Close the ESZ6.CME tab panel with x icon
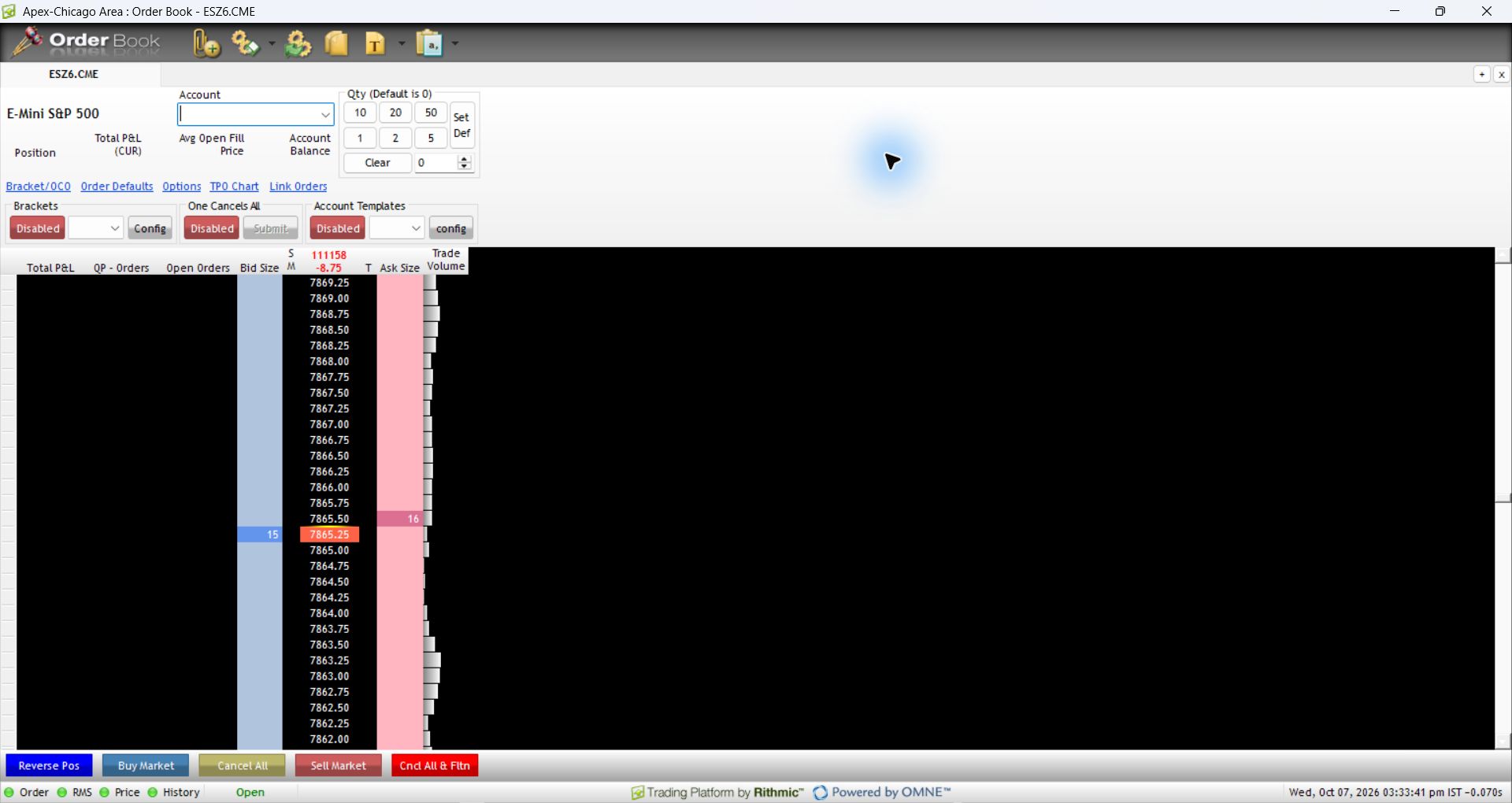The width and height of the screenshot is (1512, 803). (1502, 74)
